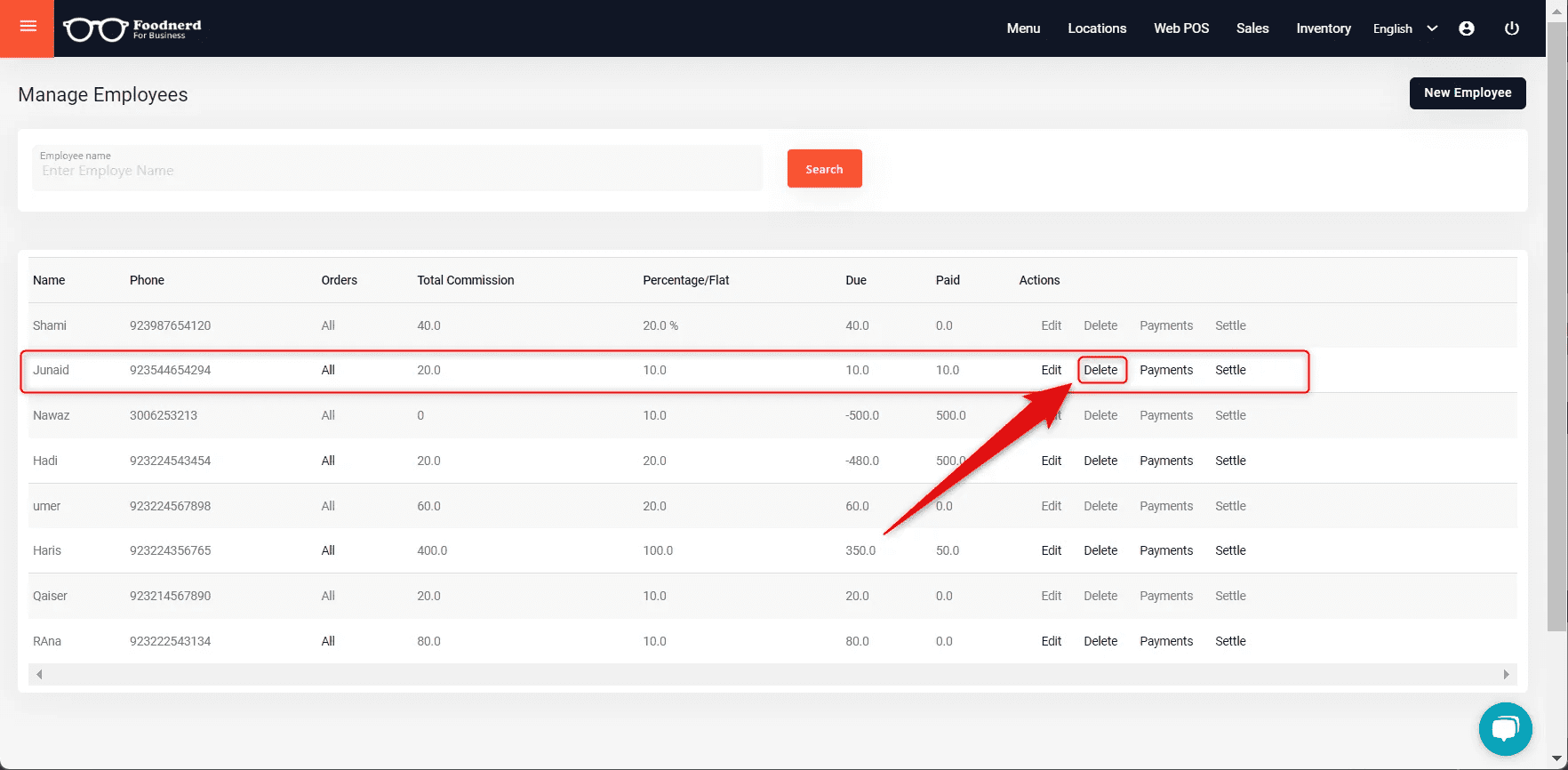Click the power logout icon
Viewport: 1568px width, 770px height.
[1511, 28]
